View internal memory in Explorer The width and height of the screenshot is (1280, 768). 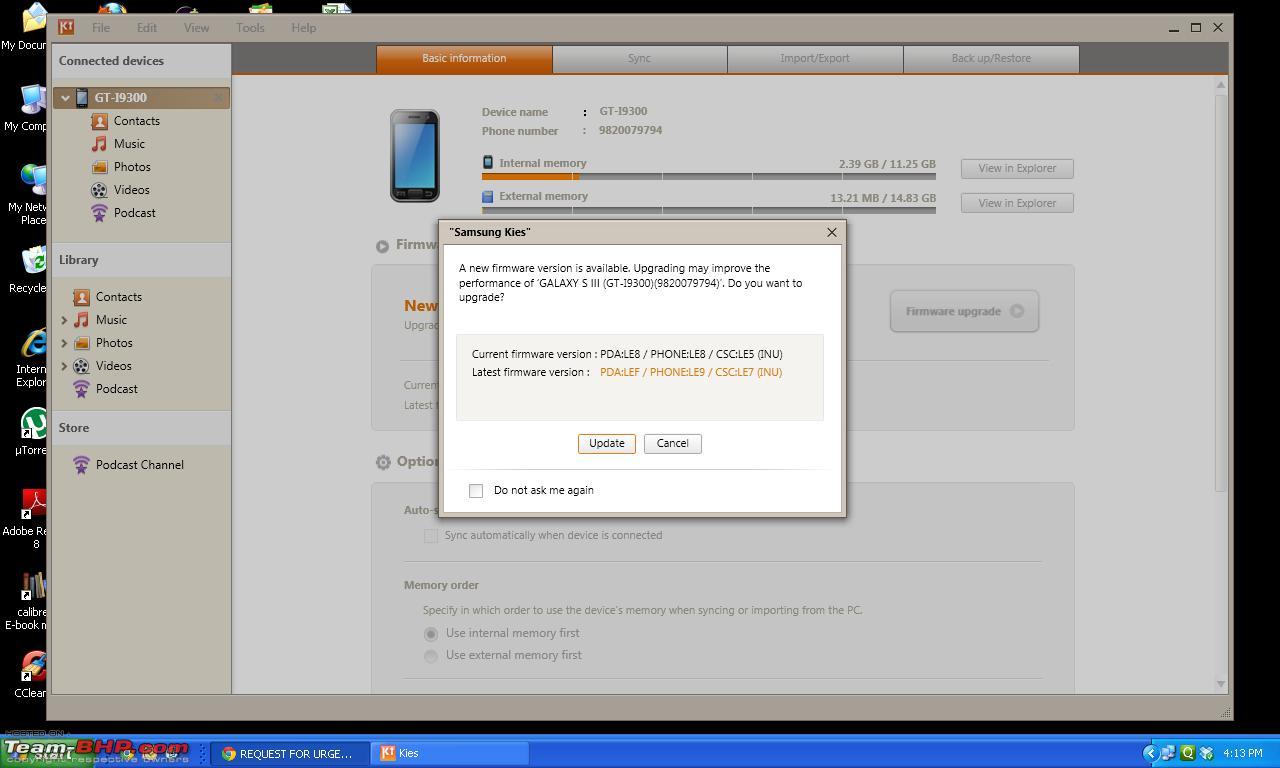(x=1017, y=168)
